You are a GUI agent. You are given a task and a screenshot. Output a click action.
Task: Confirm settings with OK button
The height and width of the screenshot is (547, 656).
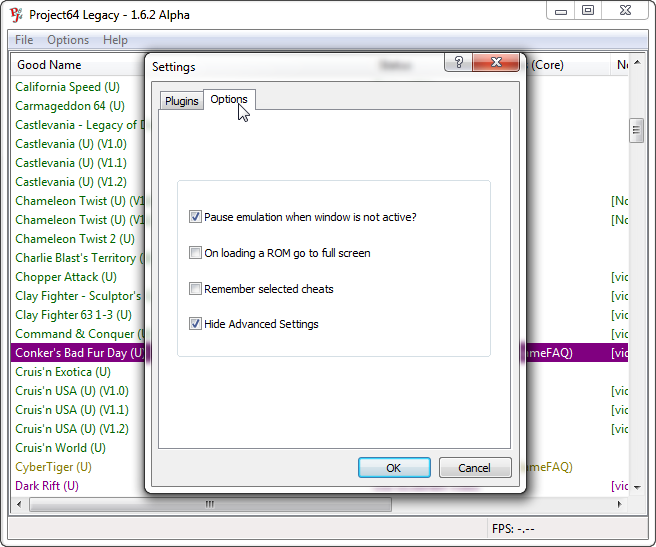(x=394, y=467)
